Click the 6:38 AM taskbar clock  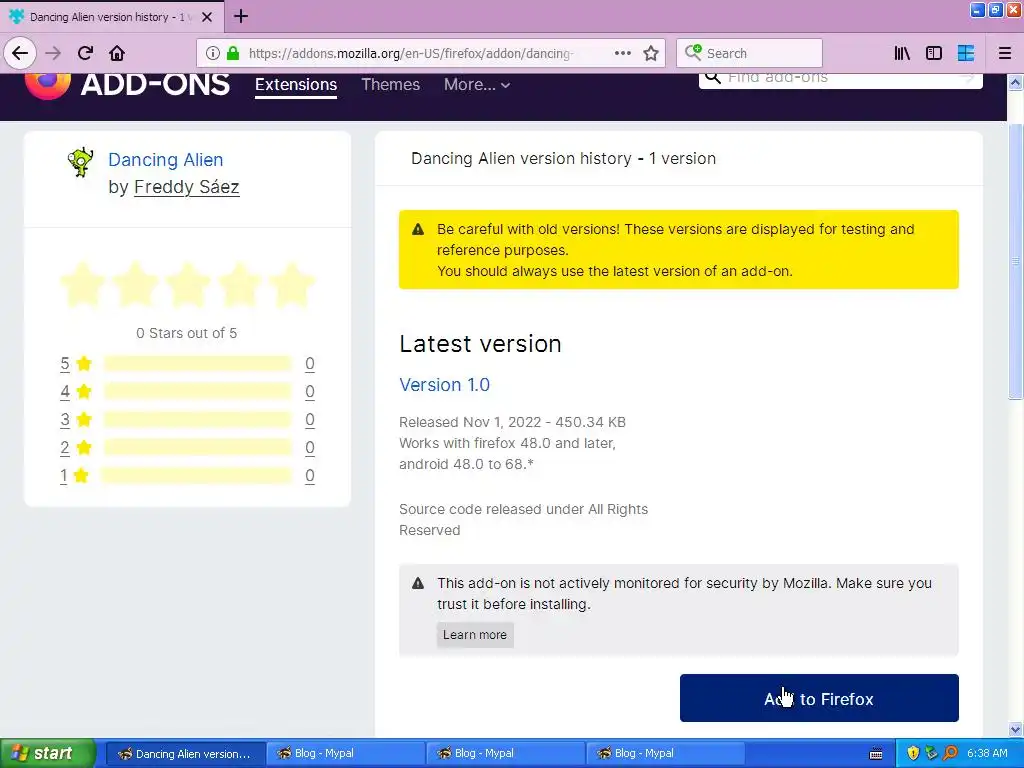pyautogui.click(x=987, y=753)
